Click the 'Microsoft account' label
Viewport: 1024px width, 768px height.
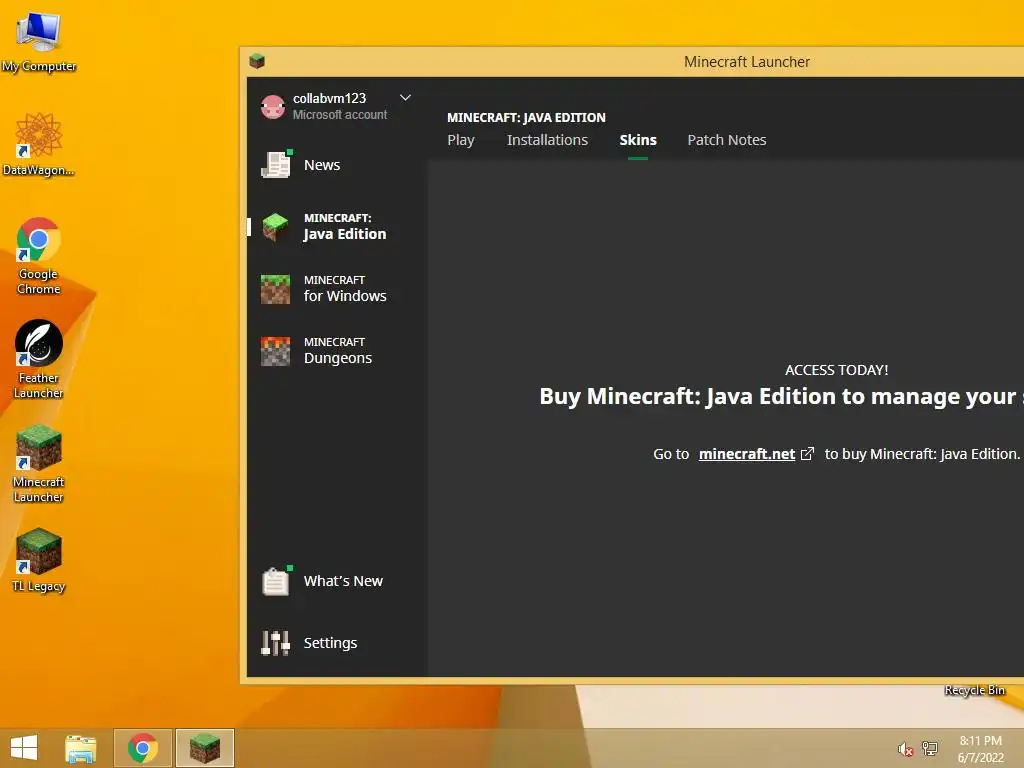pyautogui.click(x=340, y=115)
